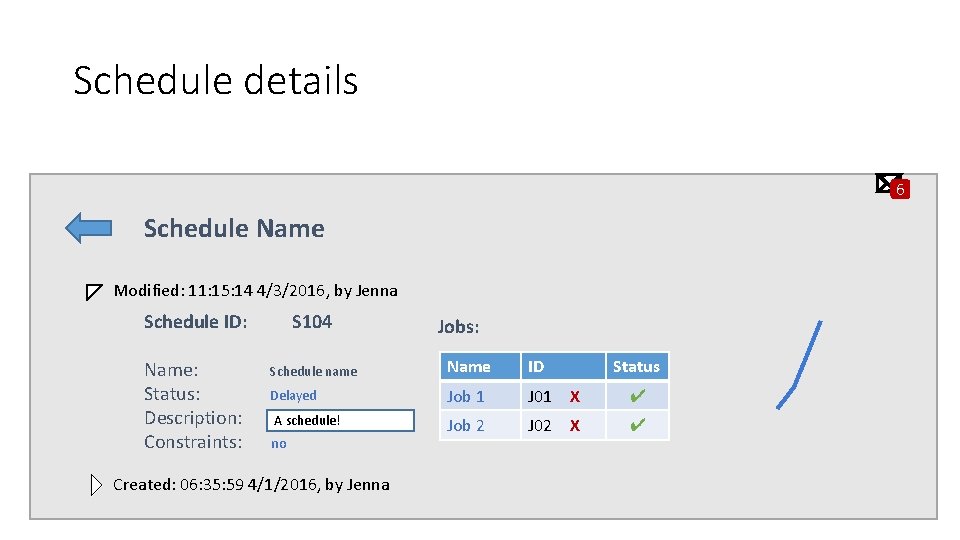Click the green checkmark for Job 1
This screenshot has height=540, width=960.
click(636, 397)
